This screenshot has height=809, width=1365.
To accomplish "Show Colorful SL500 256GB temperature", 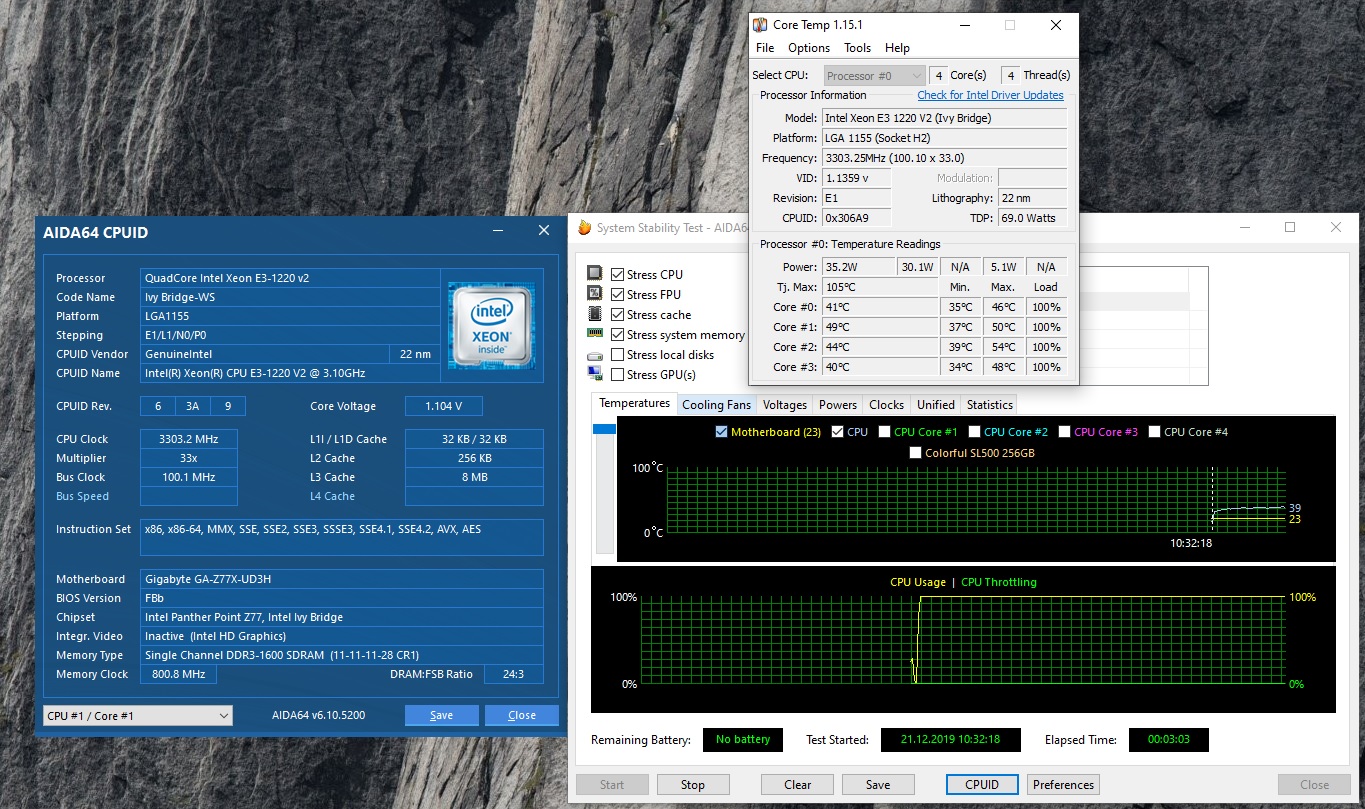I will [x=915, y=453].
